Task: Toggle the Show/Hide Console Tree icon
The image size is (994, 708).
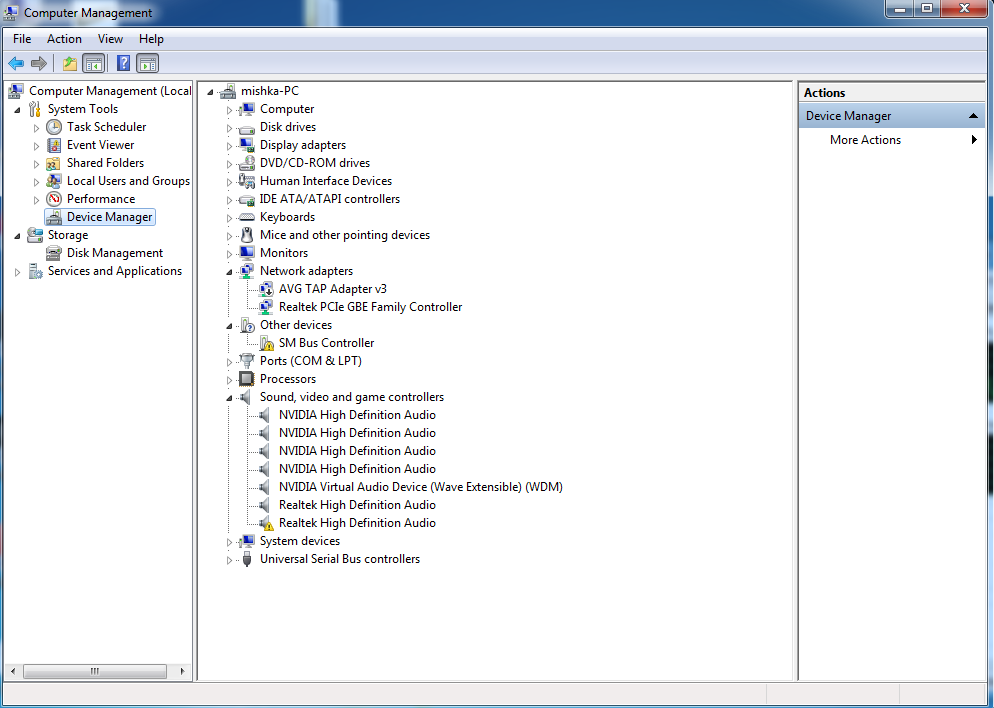Action: (94, 64)
